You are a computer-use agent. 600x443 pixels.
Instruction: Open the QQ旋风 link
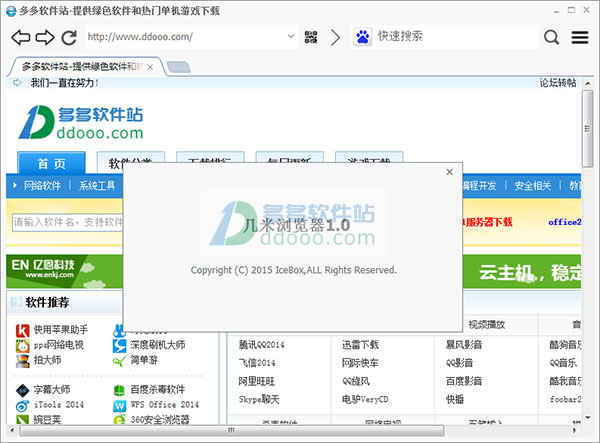[x=355, y=381]
